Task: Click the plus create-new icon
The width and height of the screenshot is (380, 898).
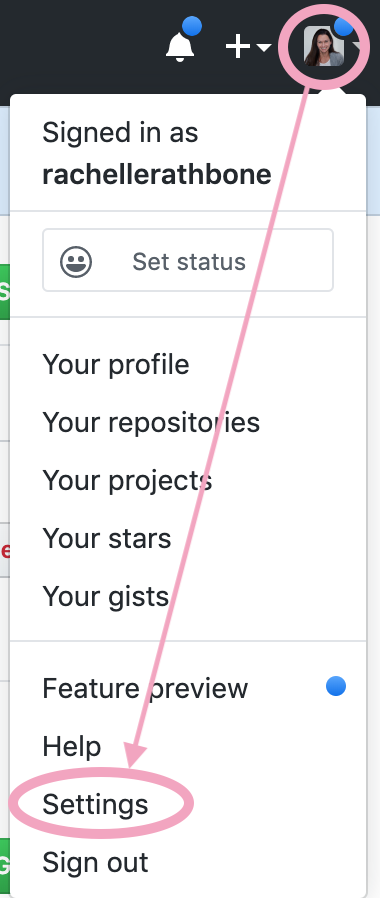Action: 238,46
